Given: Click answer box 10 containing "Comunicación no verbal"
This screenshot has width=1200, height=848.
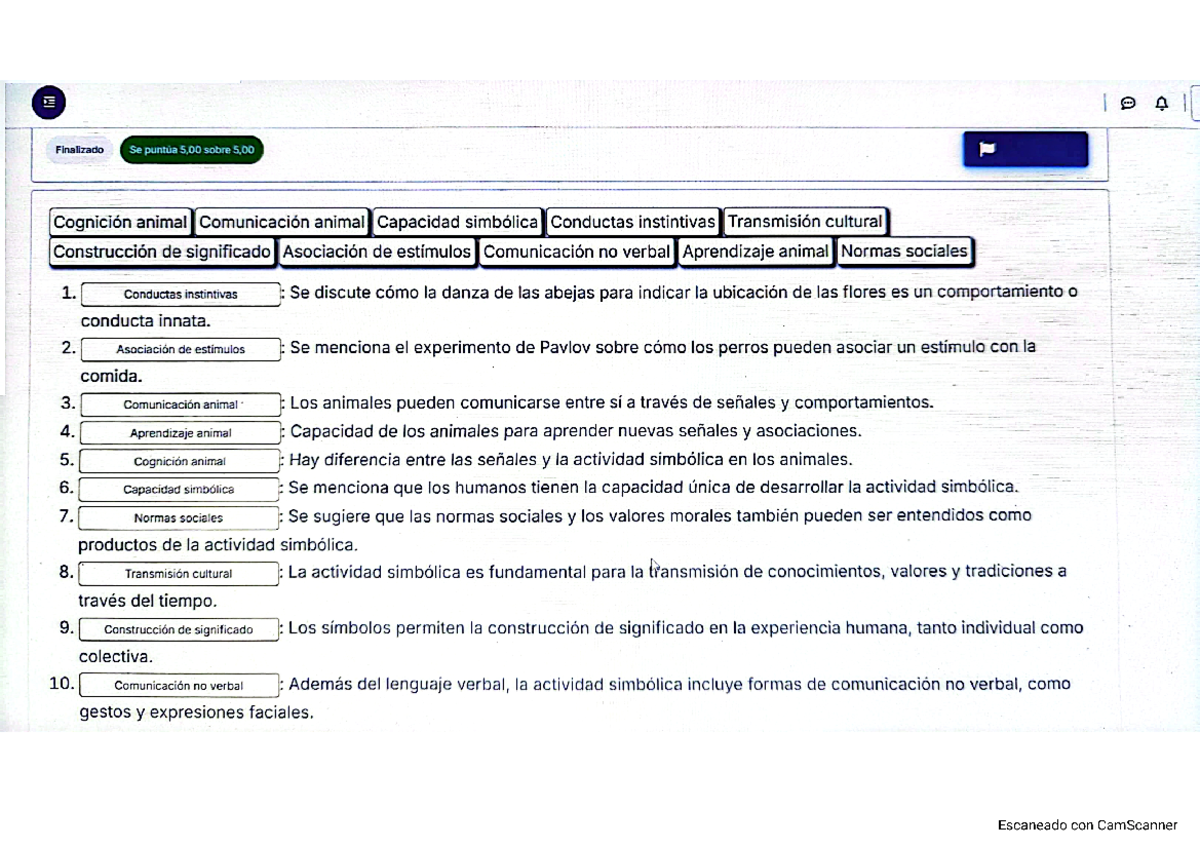Looking at the screenshot, I should coord(180,685).
